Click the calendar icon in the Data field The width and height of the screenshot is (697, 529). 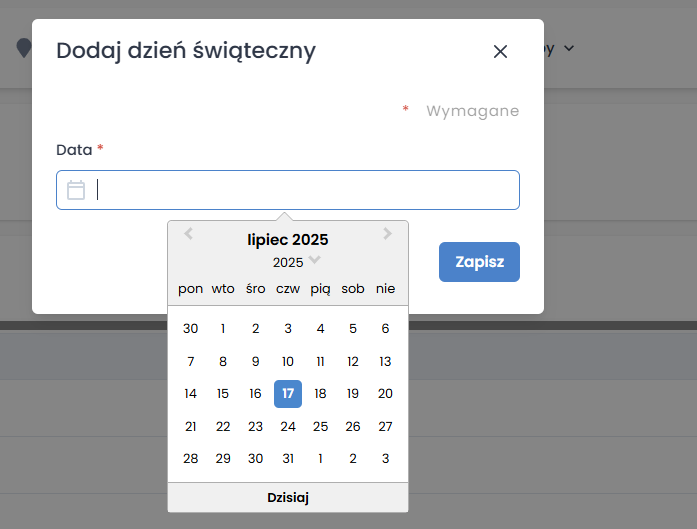click(x=76, y=190)
